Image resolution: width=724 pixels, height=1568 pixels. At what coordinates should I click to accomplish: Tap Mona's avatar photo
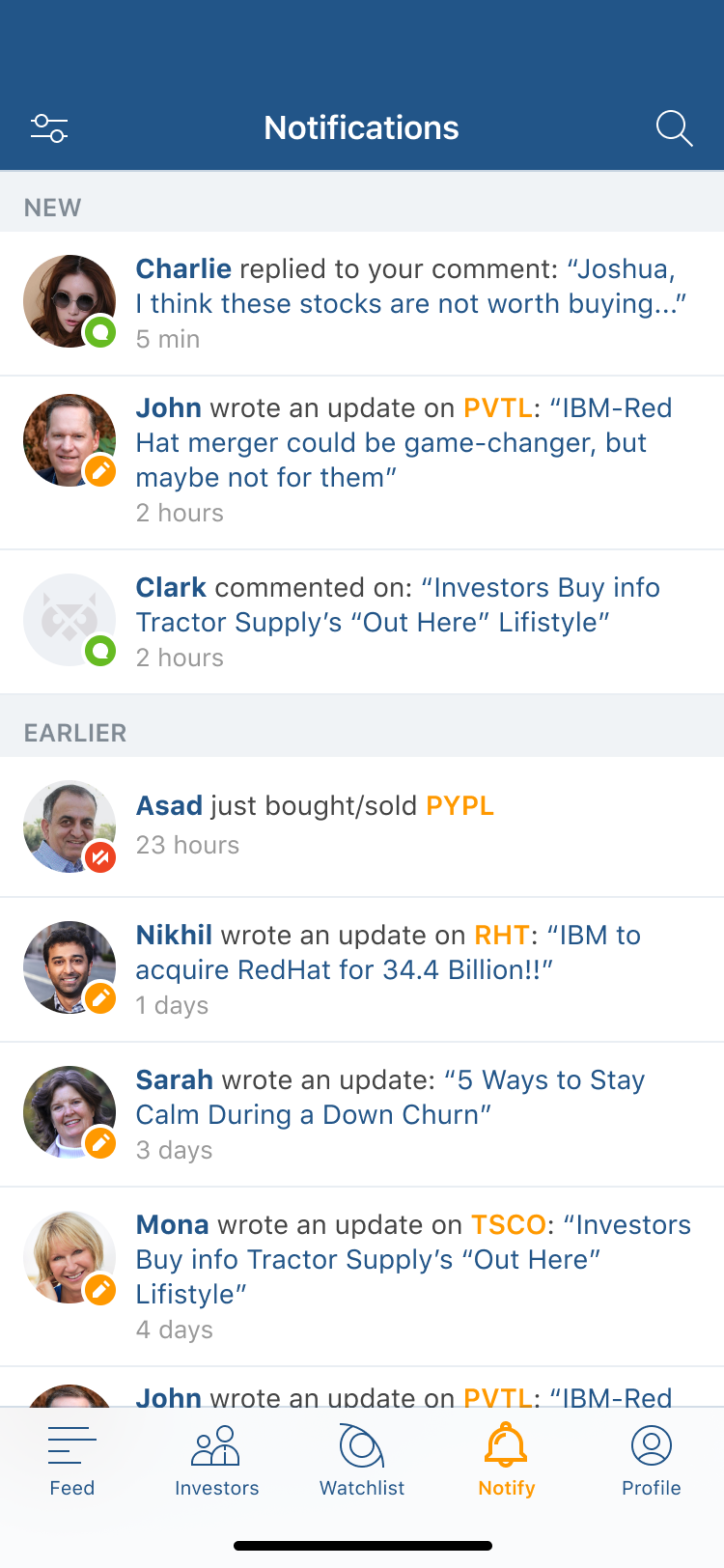70,1257
